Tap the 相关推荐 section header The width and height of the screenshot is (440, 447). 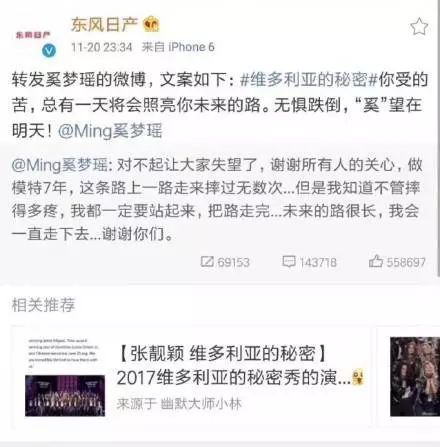(x=44, y=305)
